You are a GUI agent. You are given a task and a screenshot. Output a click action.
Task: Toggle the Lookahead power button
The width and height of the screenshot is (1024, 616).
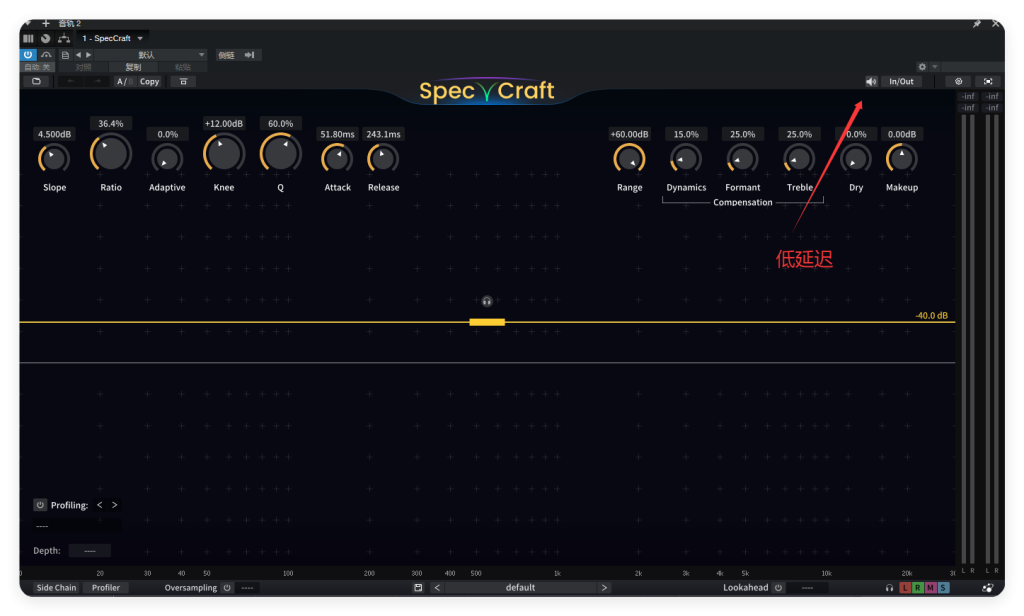(778, 588)
